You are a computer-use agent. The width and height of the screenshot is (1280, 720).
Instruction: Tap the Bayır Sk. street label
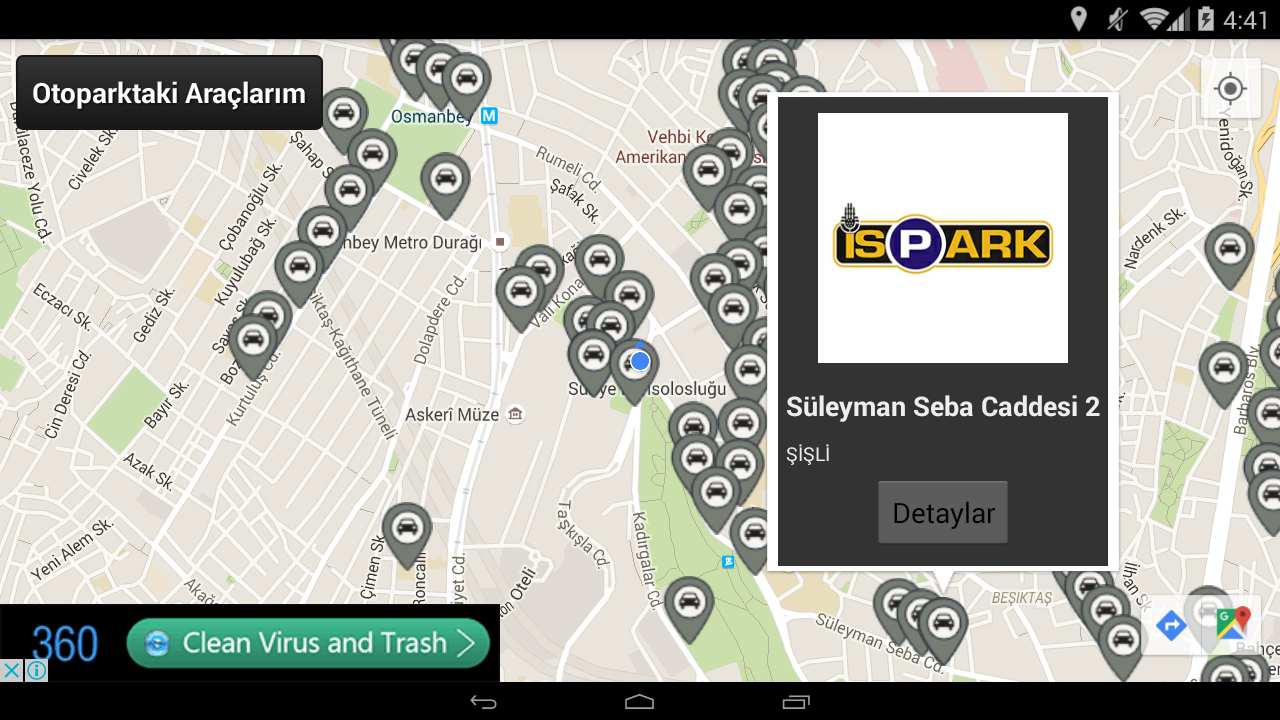click(x=166, y=405)
